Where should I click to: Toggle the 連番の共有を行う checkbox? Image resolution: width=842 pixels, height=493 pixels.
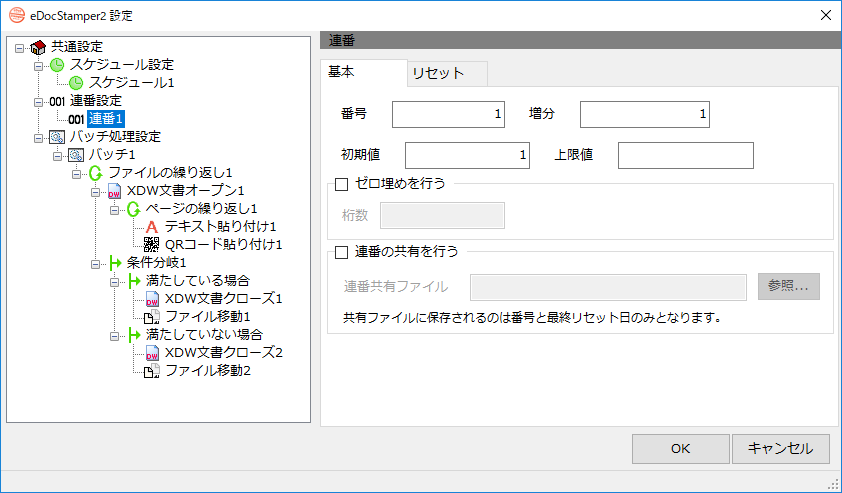coord(342,252)
